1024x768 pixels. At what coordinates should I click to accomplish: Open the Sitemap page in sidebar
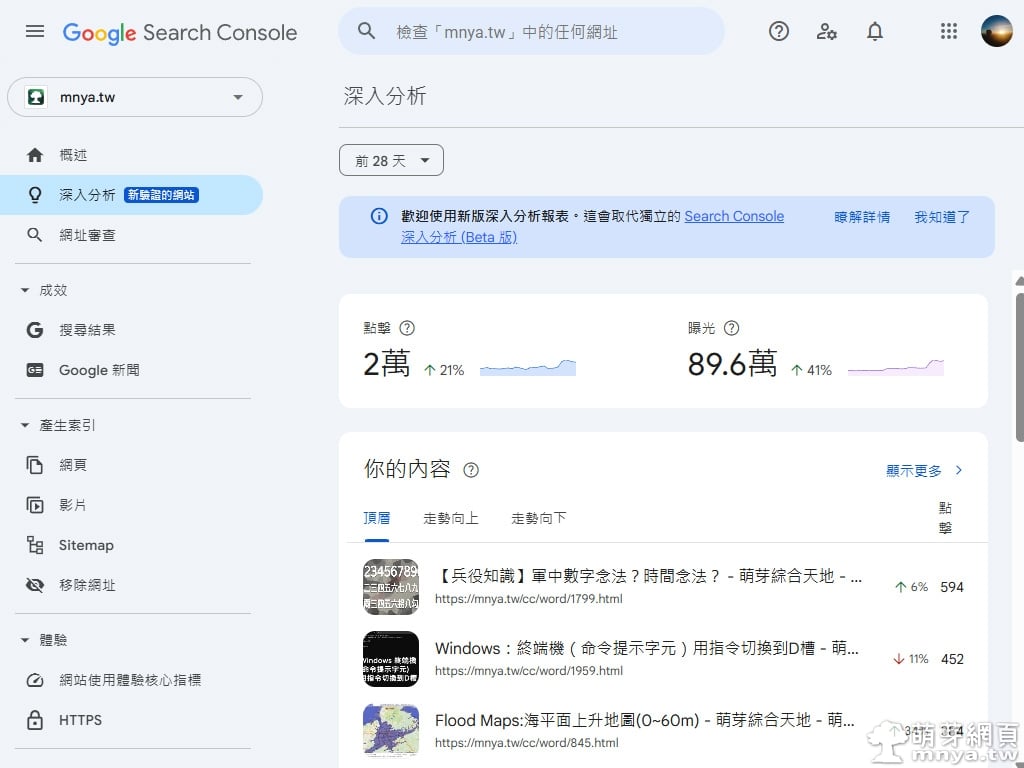(86, 545)
